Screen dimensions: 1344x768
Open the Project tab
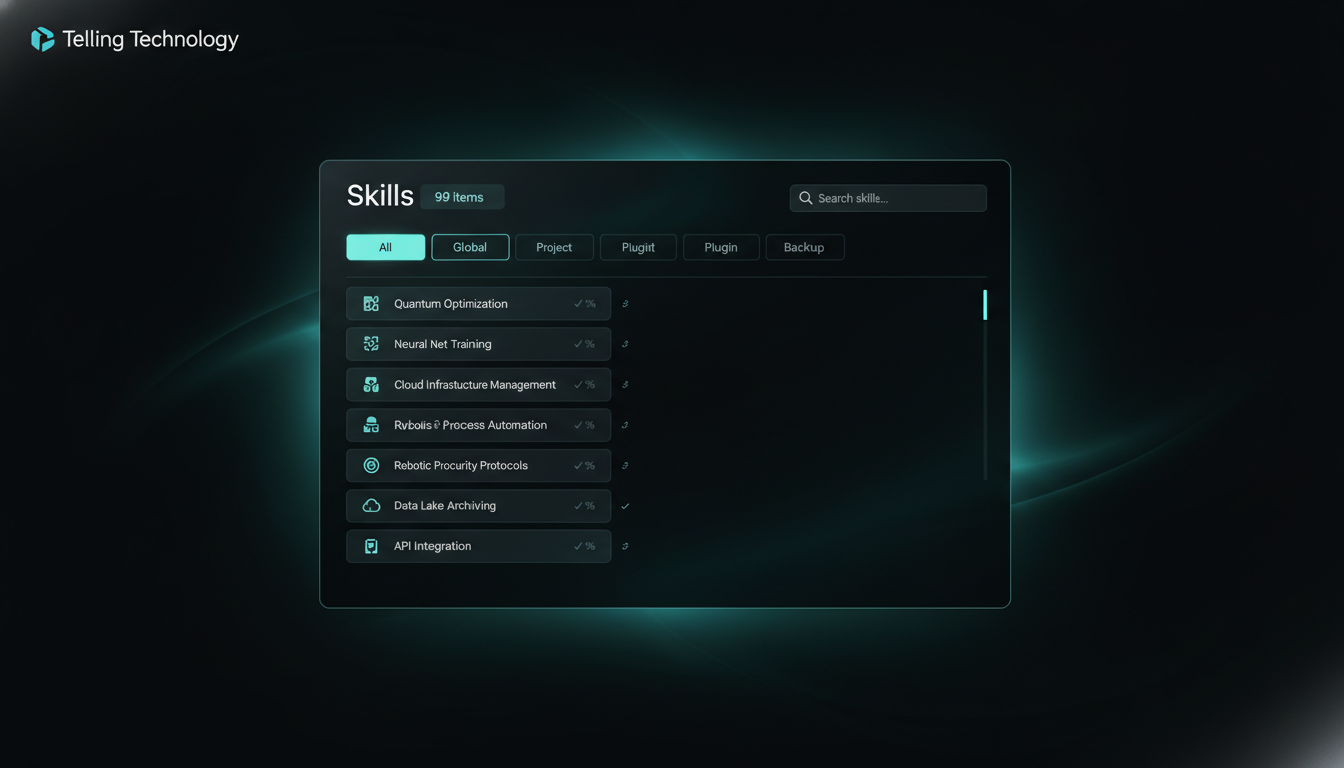[554, 247]
